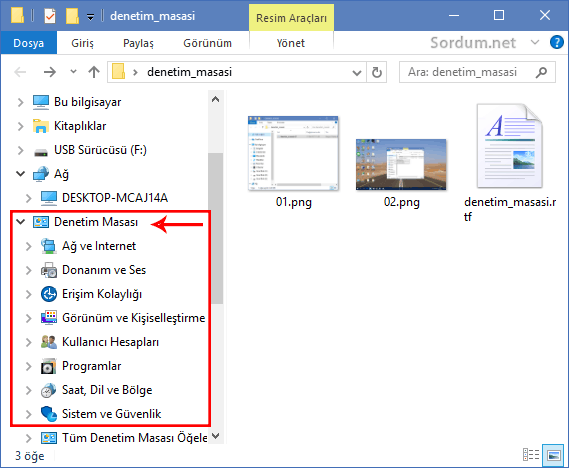Screen dimensions: 569x468
Task: Expand the DESKTOP-MCAJ14A node
Action: [28, 198]
